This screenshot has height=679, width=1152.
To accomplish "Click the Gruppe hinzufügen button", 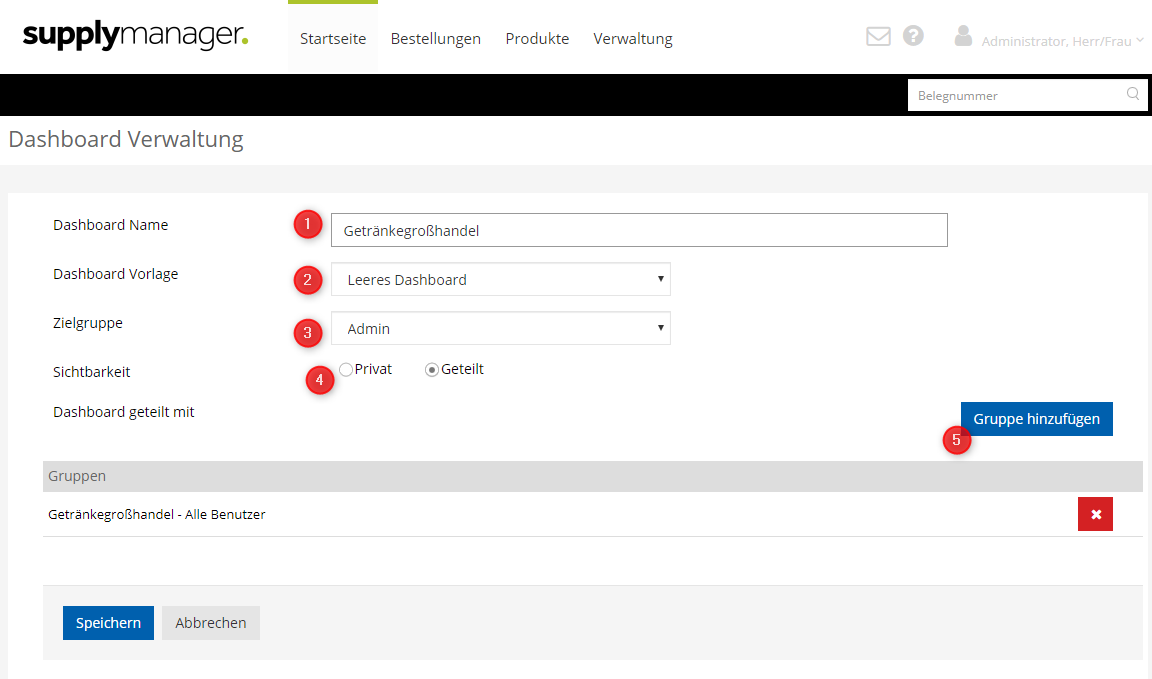I will click(x=1036, y=419).
